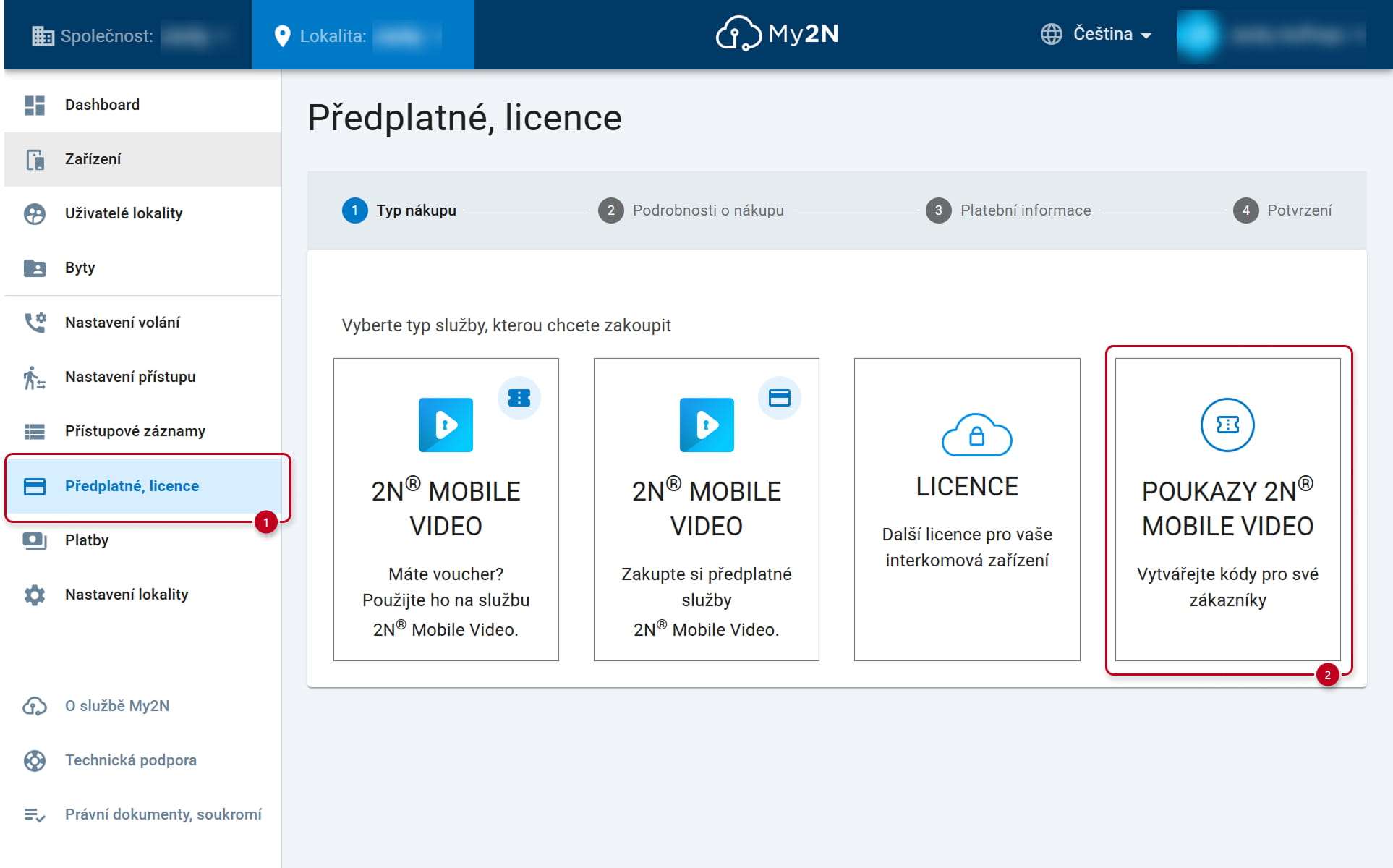This screenshot has height=868, width=1393.
Task: Click the My2N cloud logo
Action: coord(738,33)
